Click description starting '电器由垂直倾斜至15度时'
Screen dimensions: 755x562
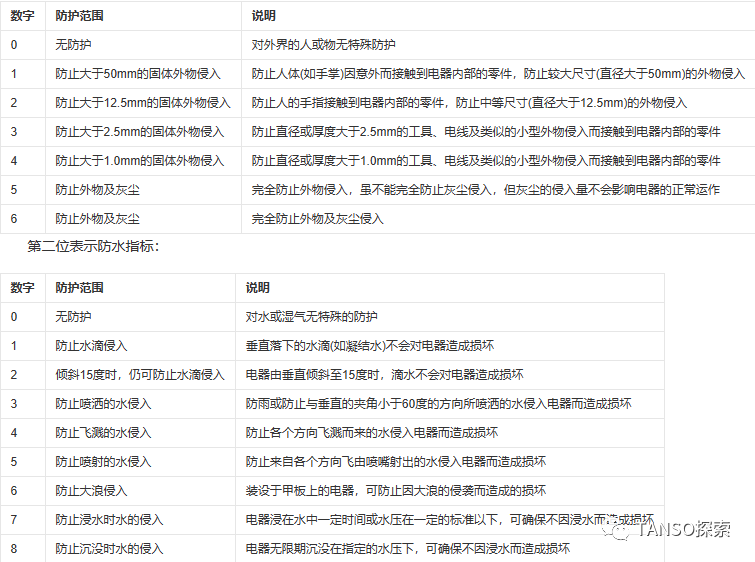(x=385, y=375)
